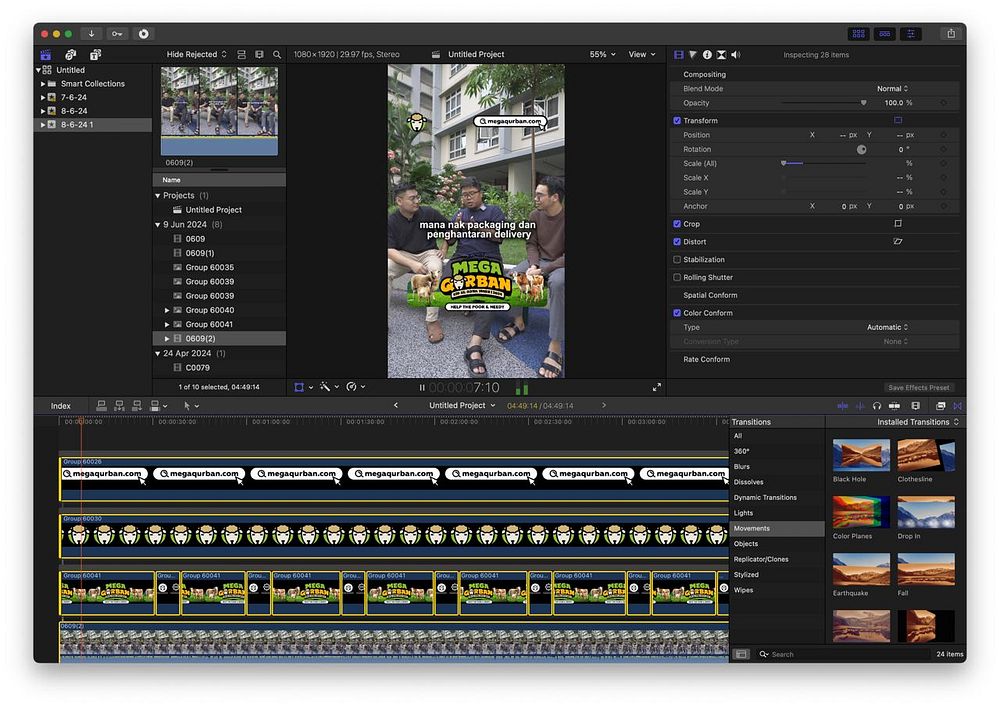The width and height of the screenshot is (1000, 707).
Task: Switch to the Audio inspector speaker icon
Action: coord(736,54)
